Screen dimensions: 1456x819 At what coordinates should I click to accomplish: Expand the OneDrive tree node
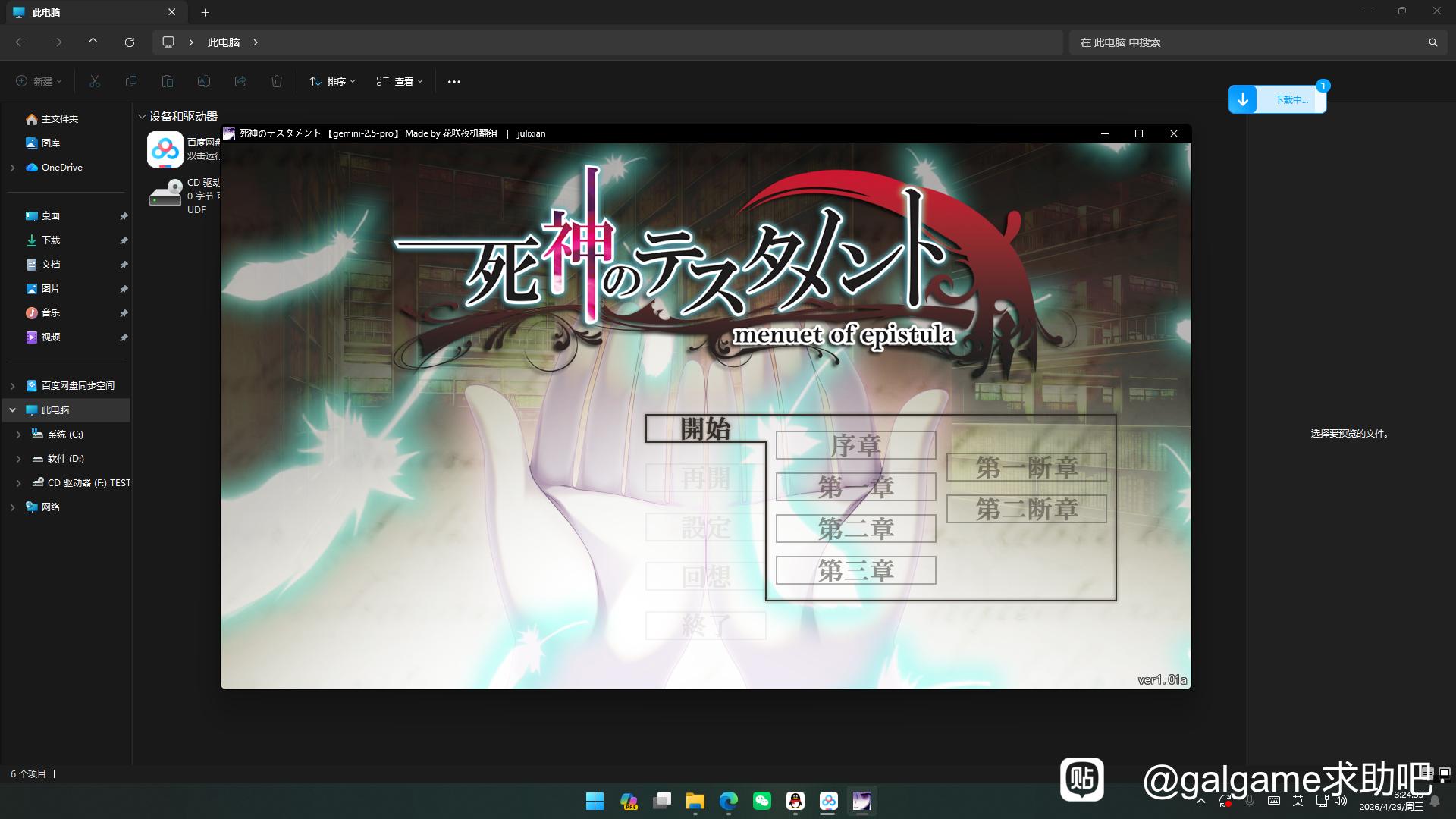tap(12, 168)
